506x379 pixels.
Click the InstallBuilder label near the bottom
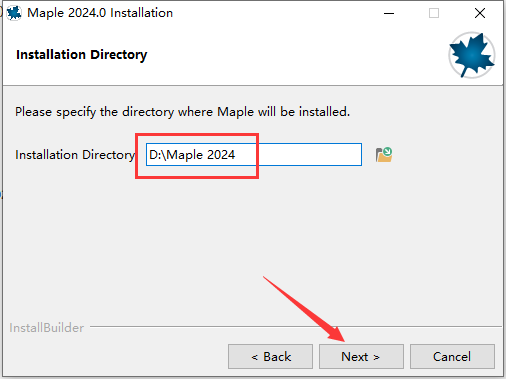[46, 328]
